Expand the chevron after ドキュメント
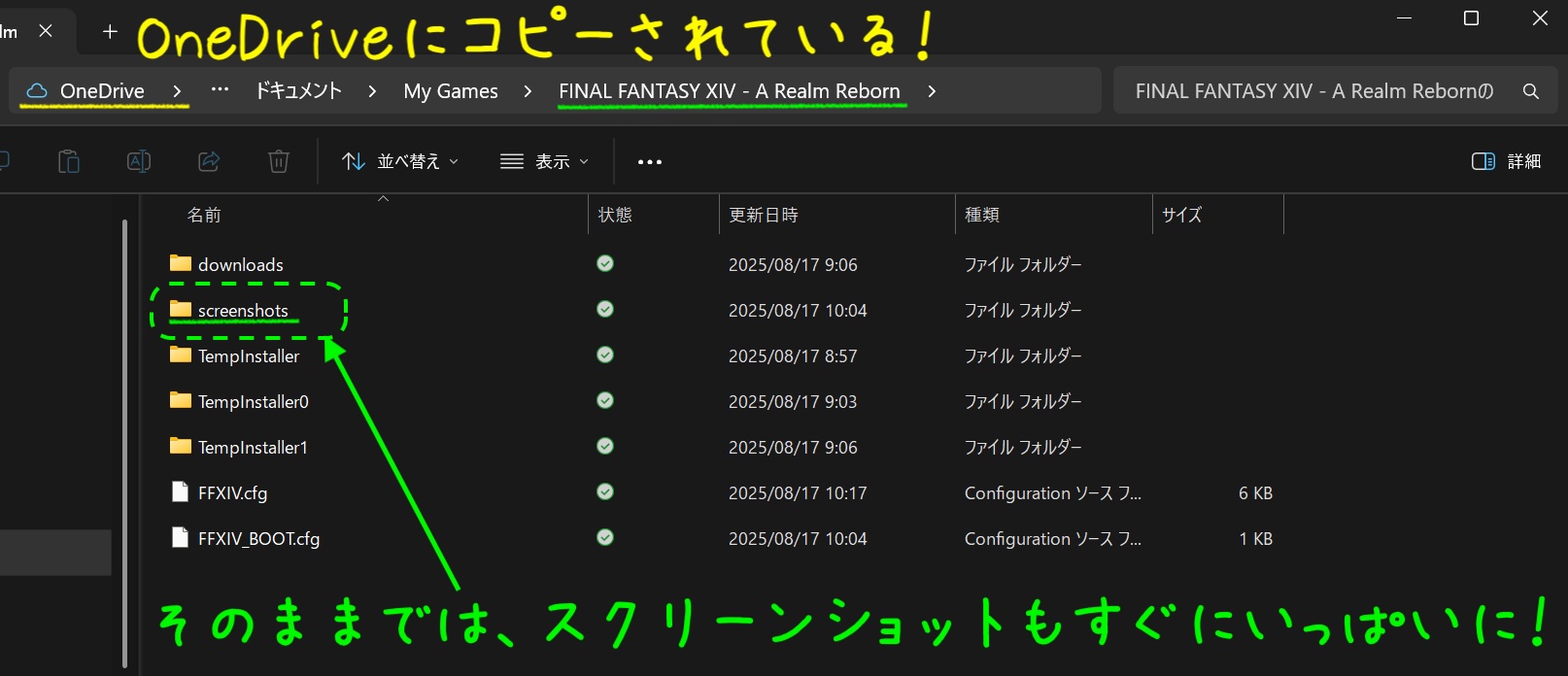This screenshot has height=676, width=1568. pyautogui.click(x=372, y=91)
